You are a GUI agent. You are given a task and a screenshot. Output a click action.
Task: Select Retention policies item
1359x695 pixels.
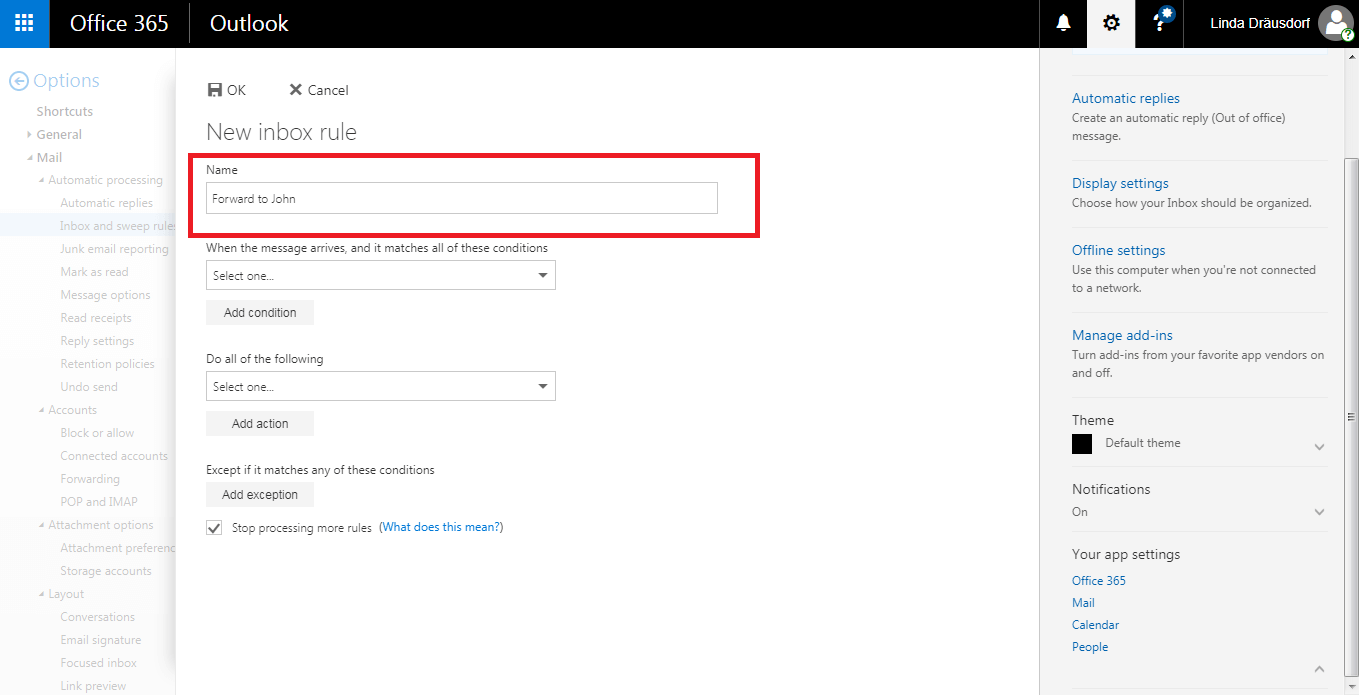tap(107, 364)
